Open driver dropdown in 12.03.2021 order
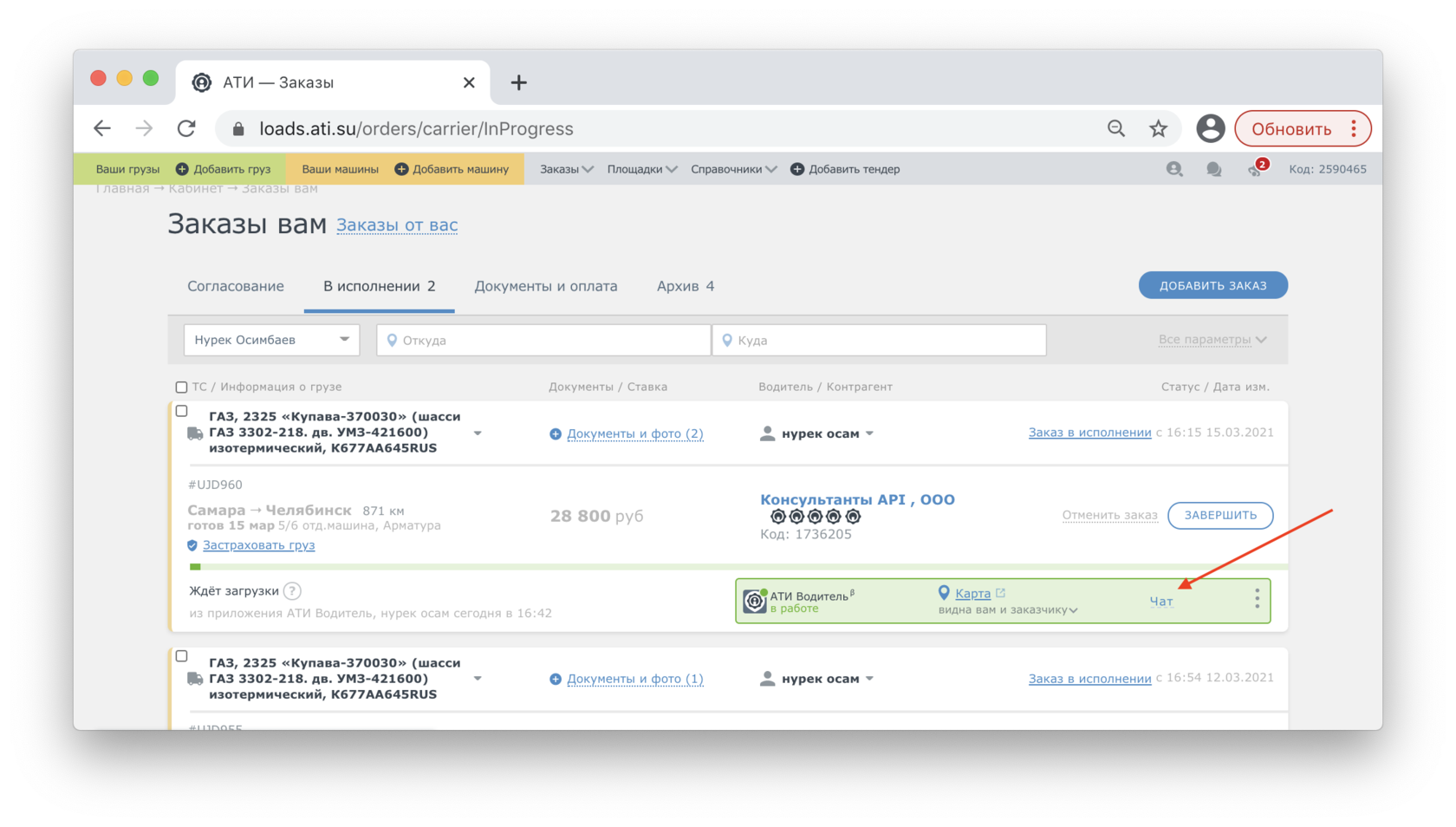The height and width of the screenshot is (827, 1456). [x=869, y=679]
